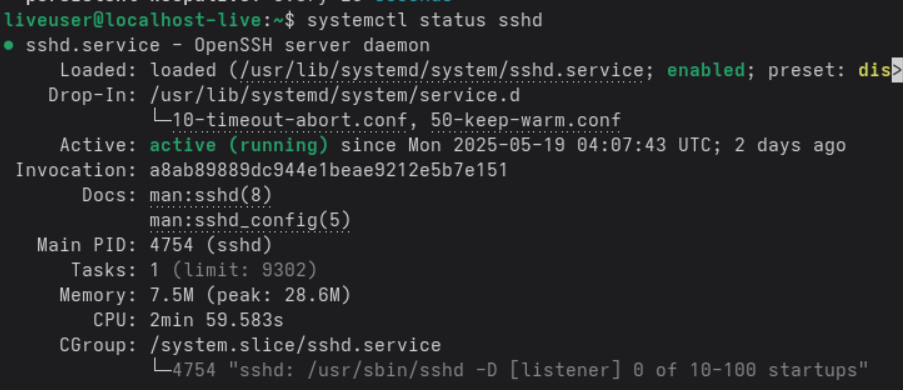Click the 'active (running)' status text

pyautogui.click(x=239, y=145)
